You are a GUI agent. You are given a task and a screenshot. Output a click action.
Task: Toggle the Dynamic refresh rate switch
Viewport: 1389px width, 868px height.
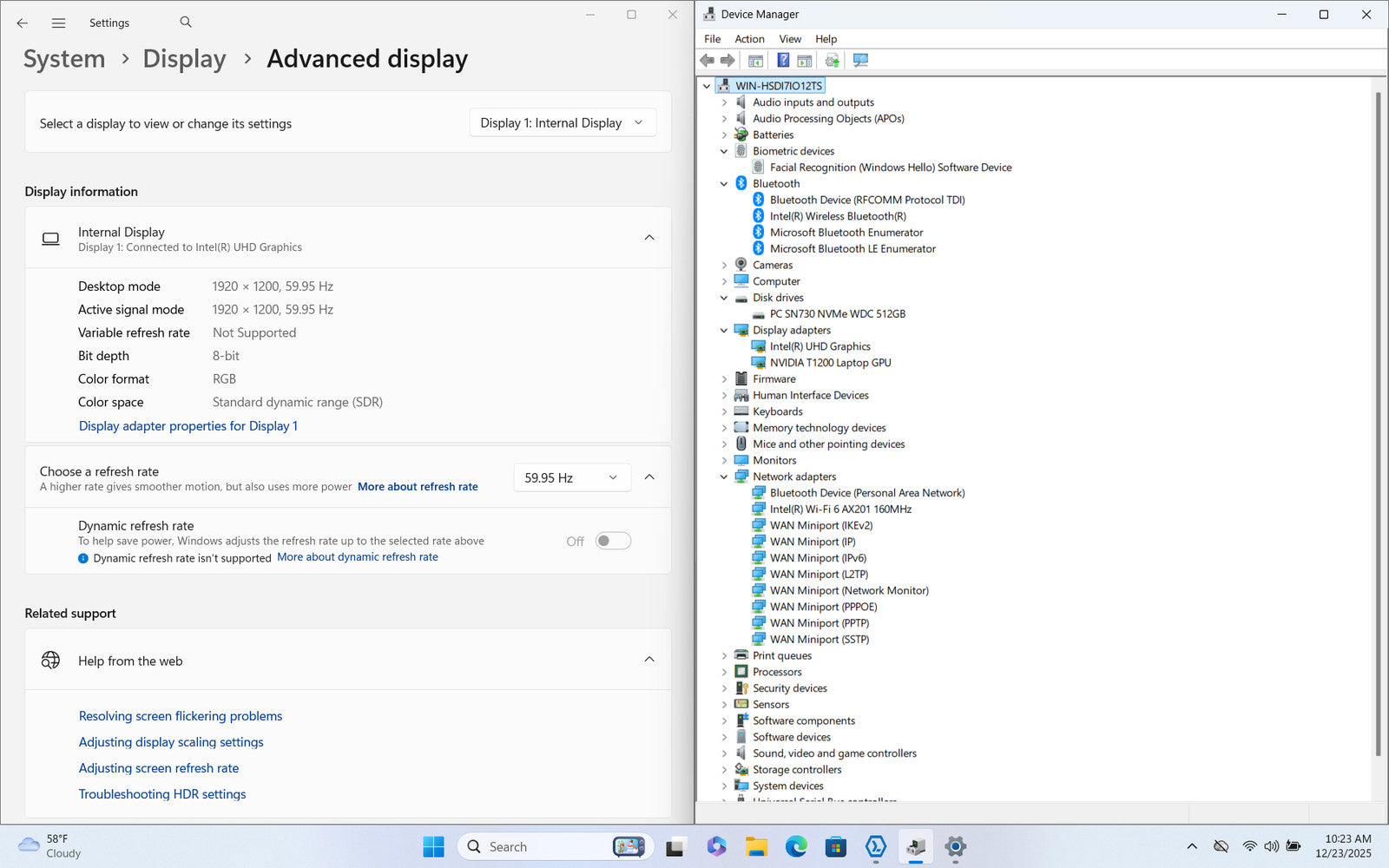[x=613, y=541]
